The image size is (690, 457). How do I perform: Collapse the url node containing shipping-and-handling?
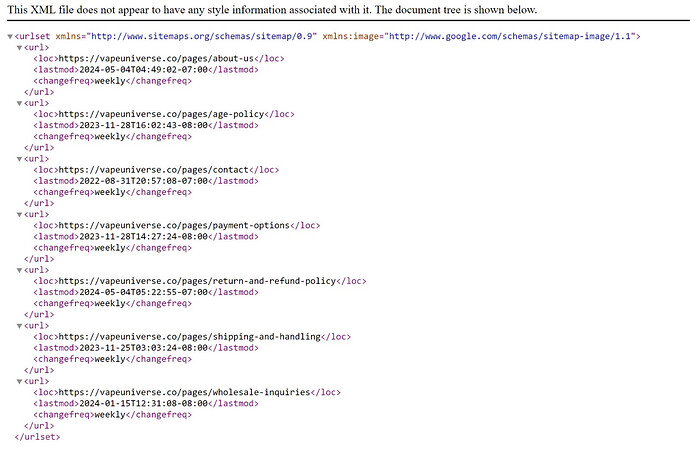coord(19,326)
